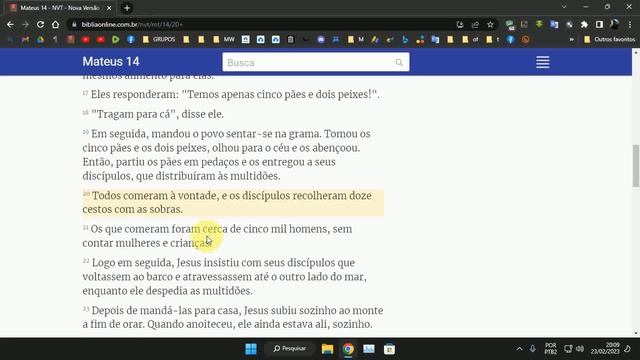The image size is (640, 360).
Task: View site security lock info
Action: coord(74,24)
